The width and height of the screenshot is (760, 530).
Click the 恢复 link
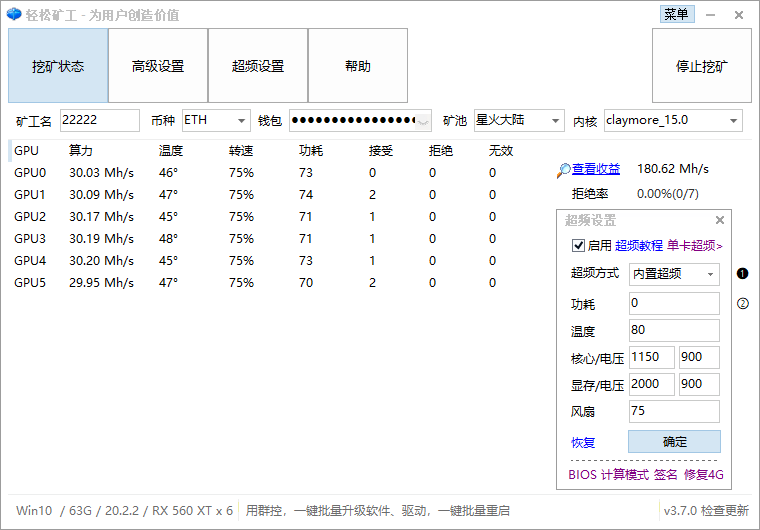583,443
